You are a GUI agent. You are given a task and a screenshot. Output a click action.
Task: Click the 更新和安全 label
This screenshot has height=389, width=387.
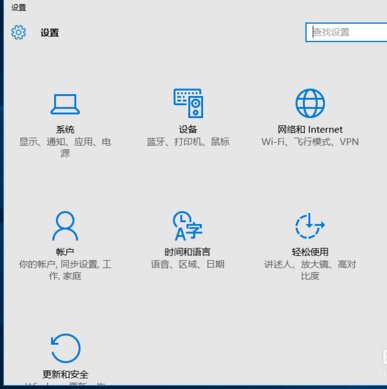65,374
